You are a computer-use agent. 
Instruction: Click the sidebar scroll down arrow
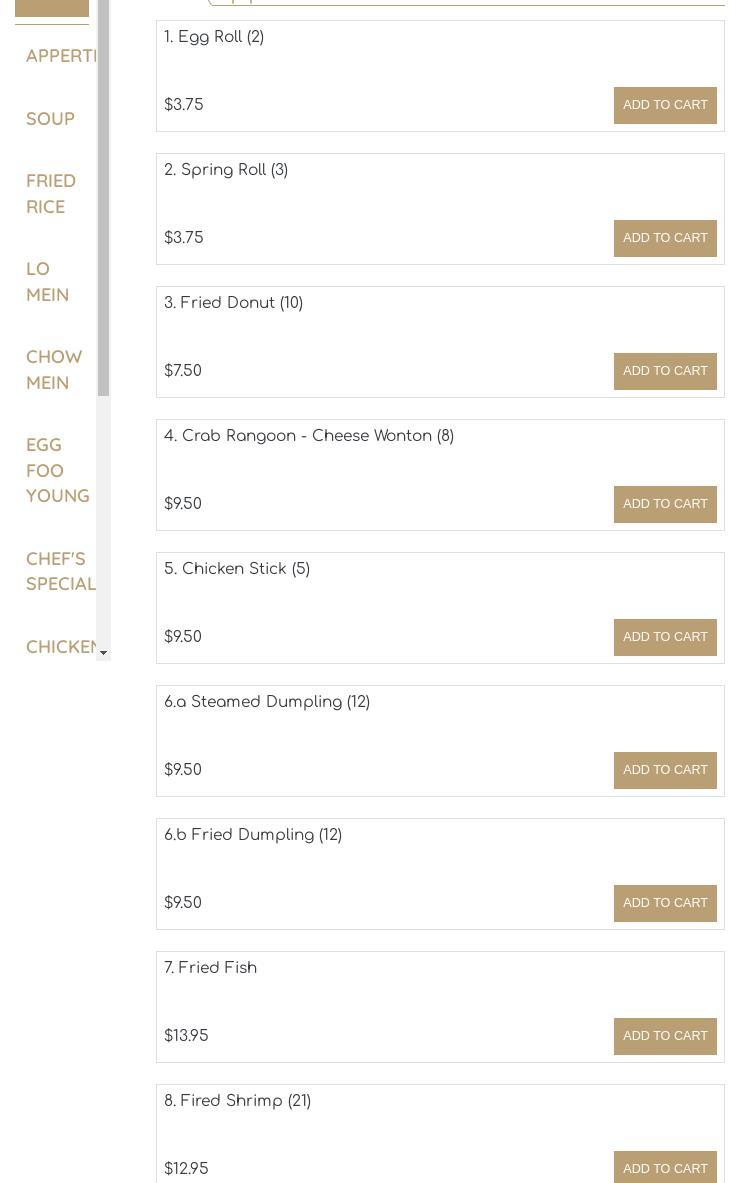tap(103, 653)
